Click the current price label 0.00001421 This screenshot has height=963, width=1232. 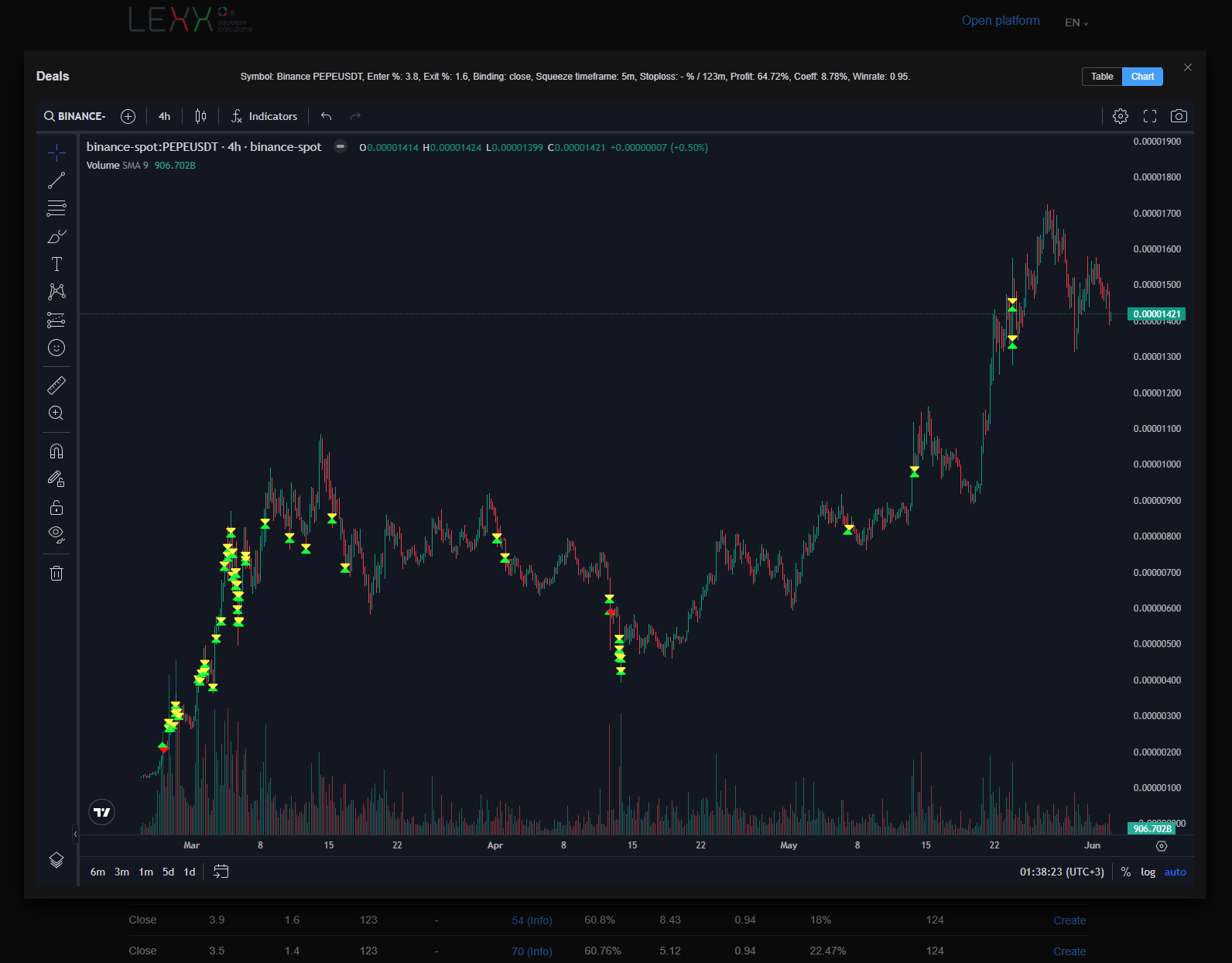pos(1157,314)
